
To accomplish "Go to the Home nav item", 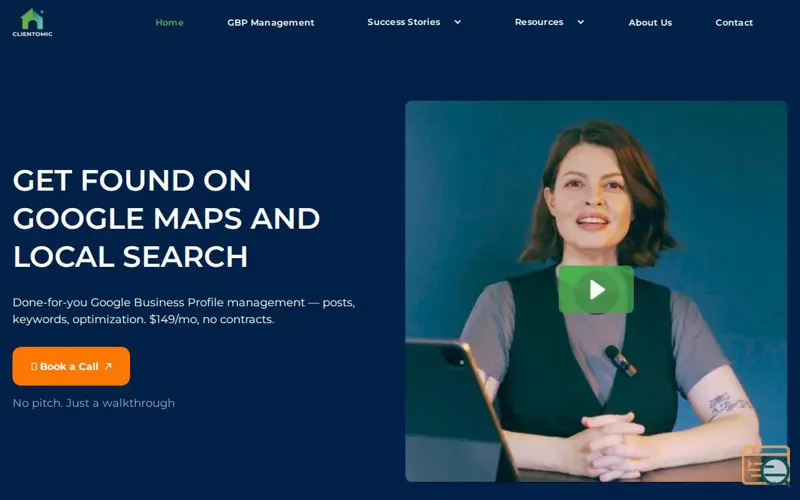I will (169, 22).
